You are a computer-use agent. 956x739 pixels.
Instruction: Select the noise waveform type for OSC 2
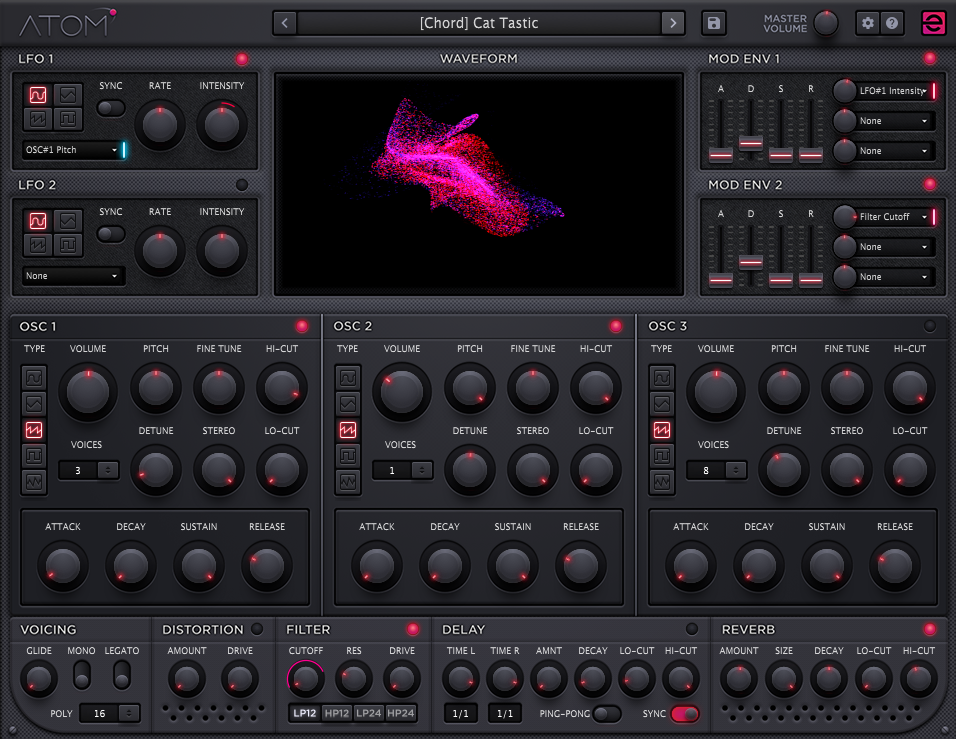click(349, 482)
